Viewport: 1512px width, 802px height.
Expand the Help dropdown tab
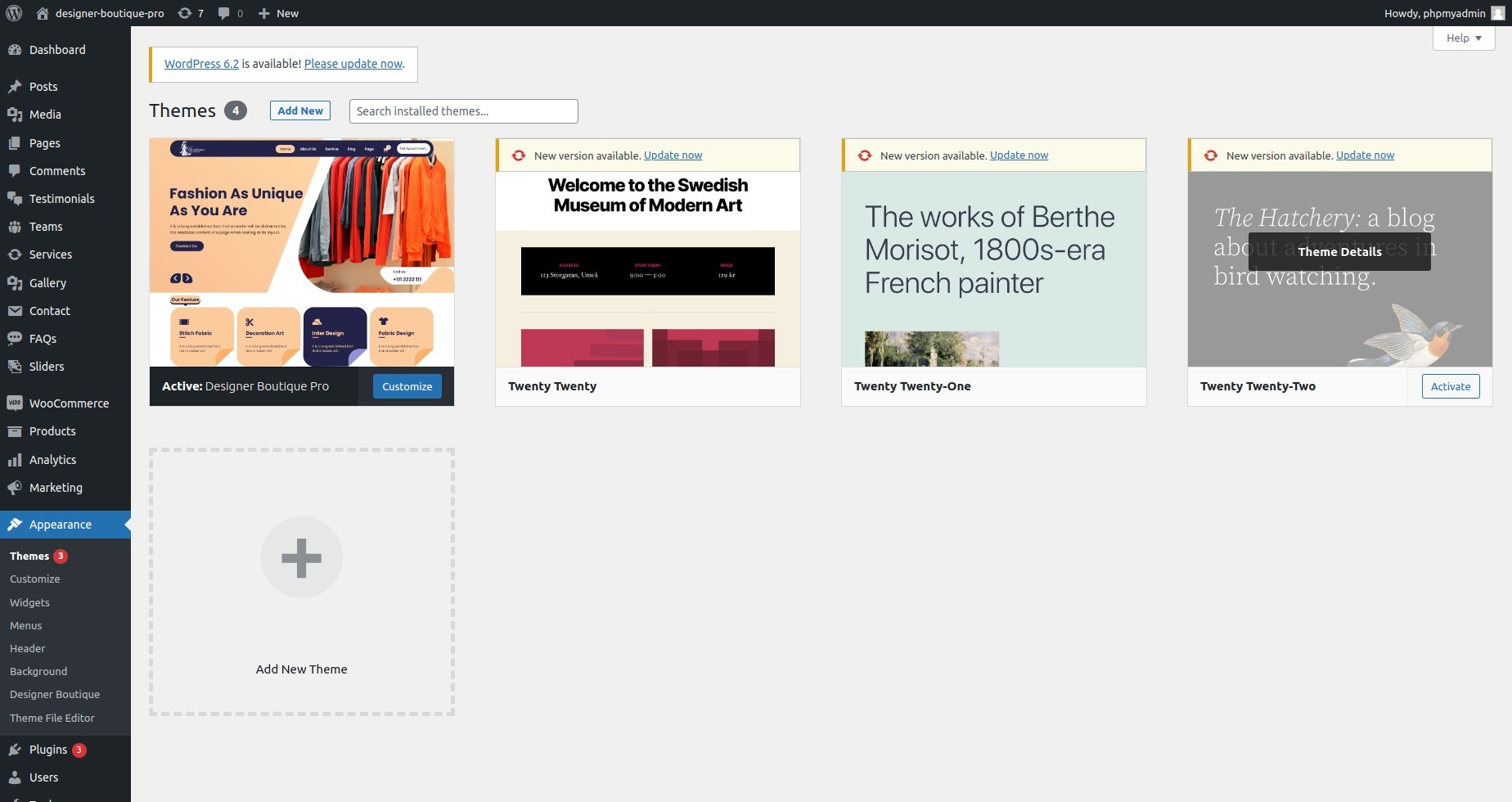click(1464, 38)
